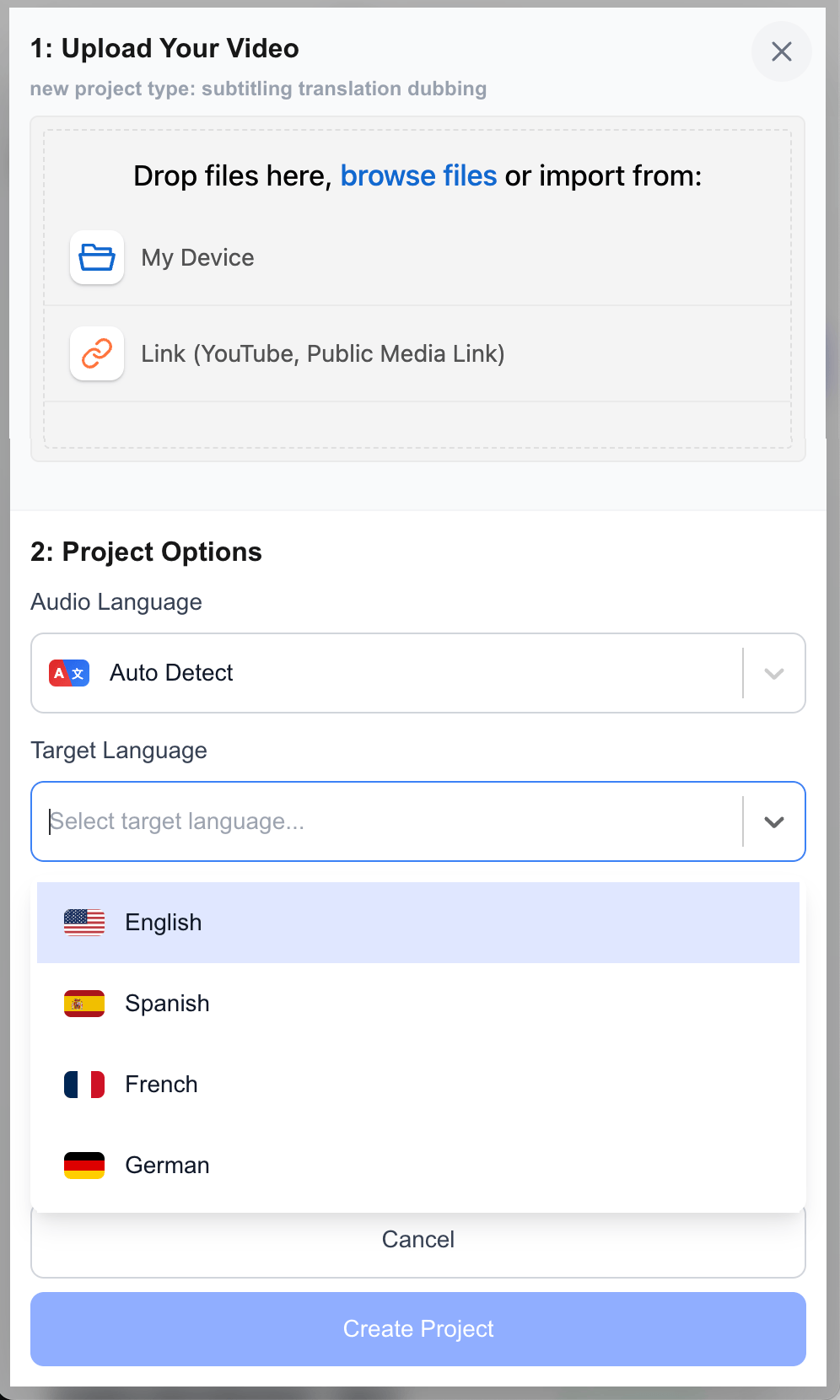The image size is (840, 1400).
Task: Click the browse files link
Action: 418,175
